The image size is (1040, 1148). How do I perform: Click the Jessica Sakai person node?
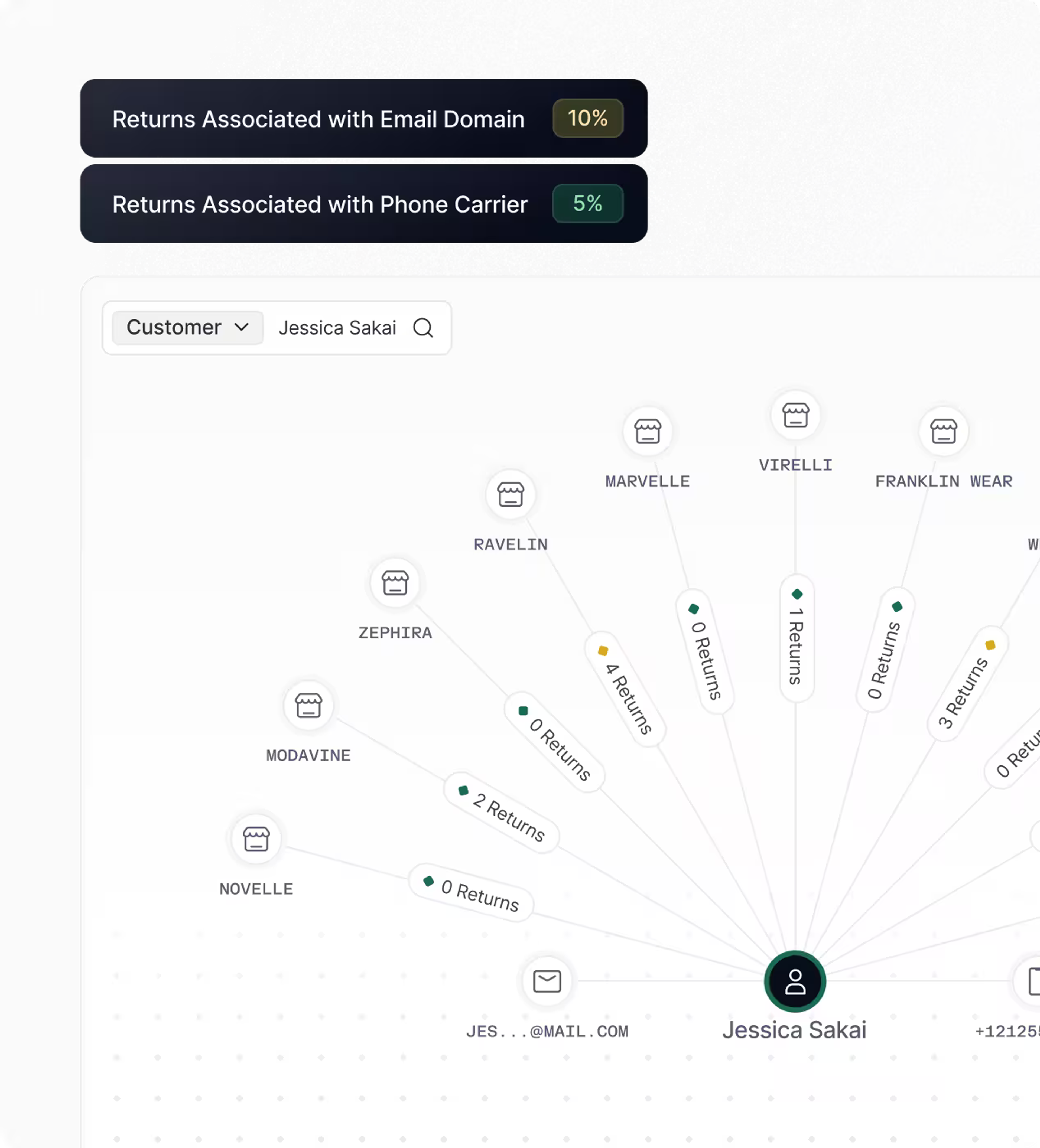coord(795,981)
